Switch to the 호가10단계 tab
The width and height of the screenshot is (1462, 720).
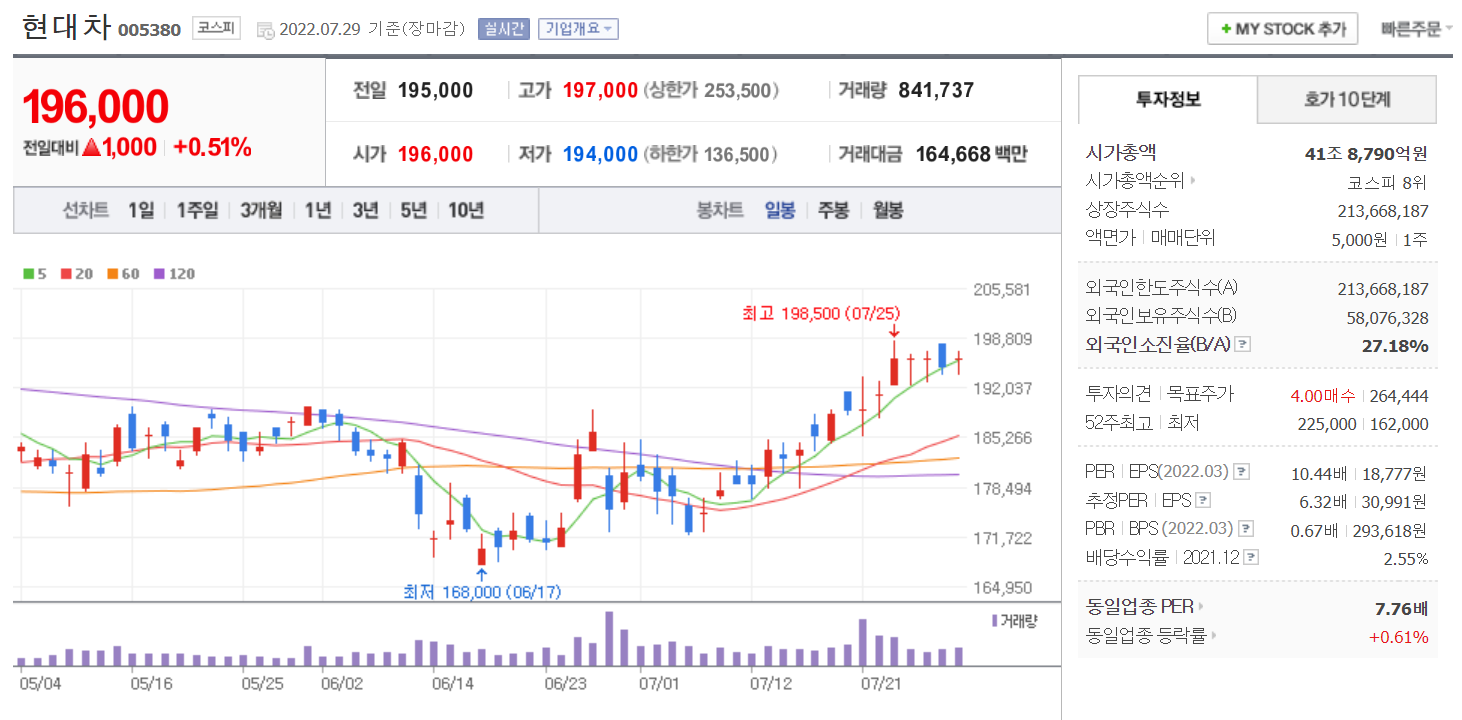click(1347, 99)
